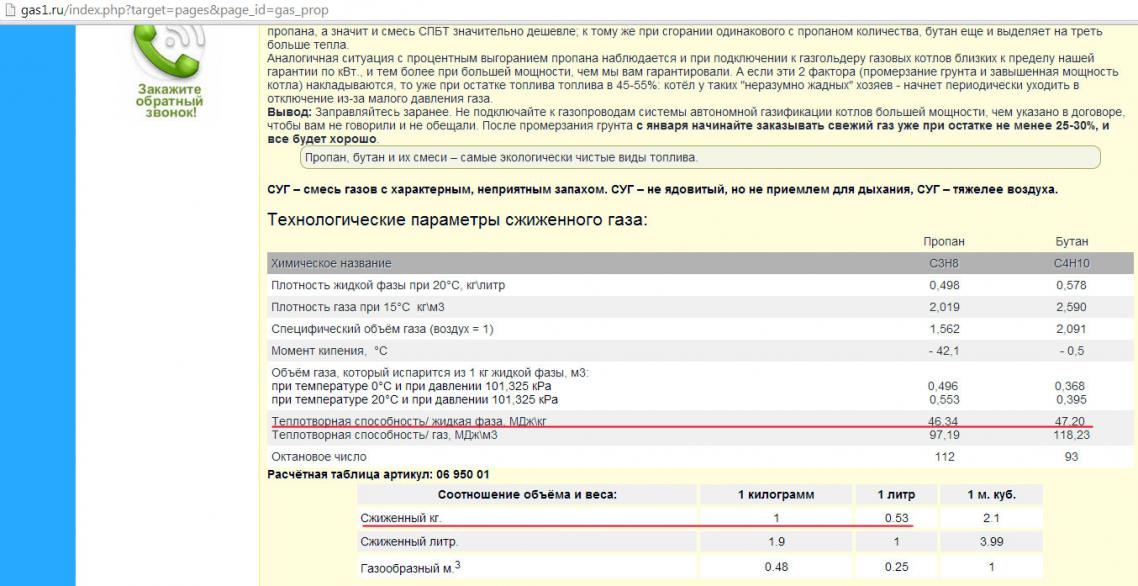This screenshot has height=586, width=1138.
Task: Click the page icon in address bar
Action: 9,11
